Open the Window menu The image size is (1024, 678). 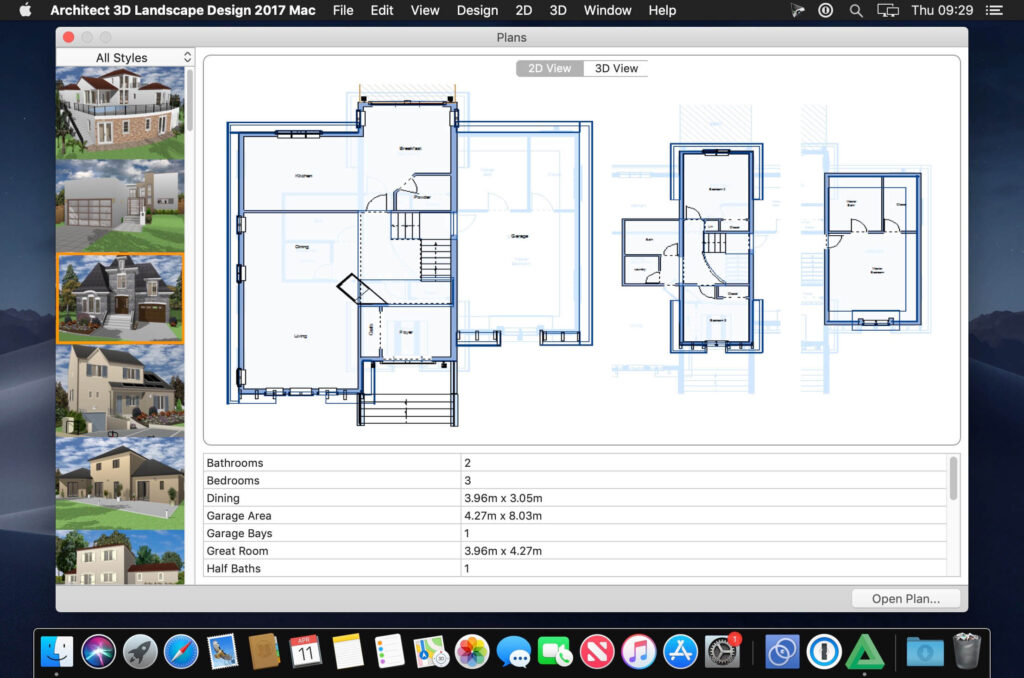click(x=607, y=10)
